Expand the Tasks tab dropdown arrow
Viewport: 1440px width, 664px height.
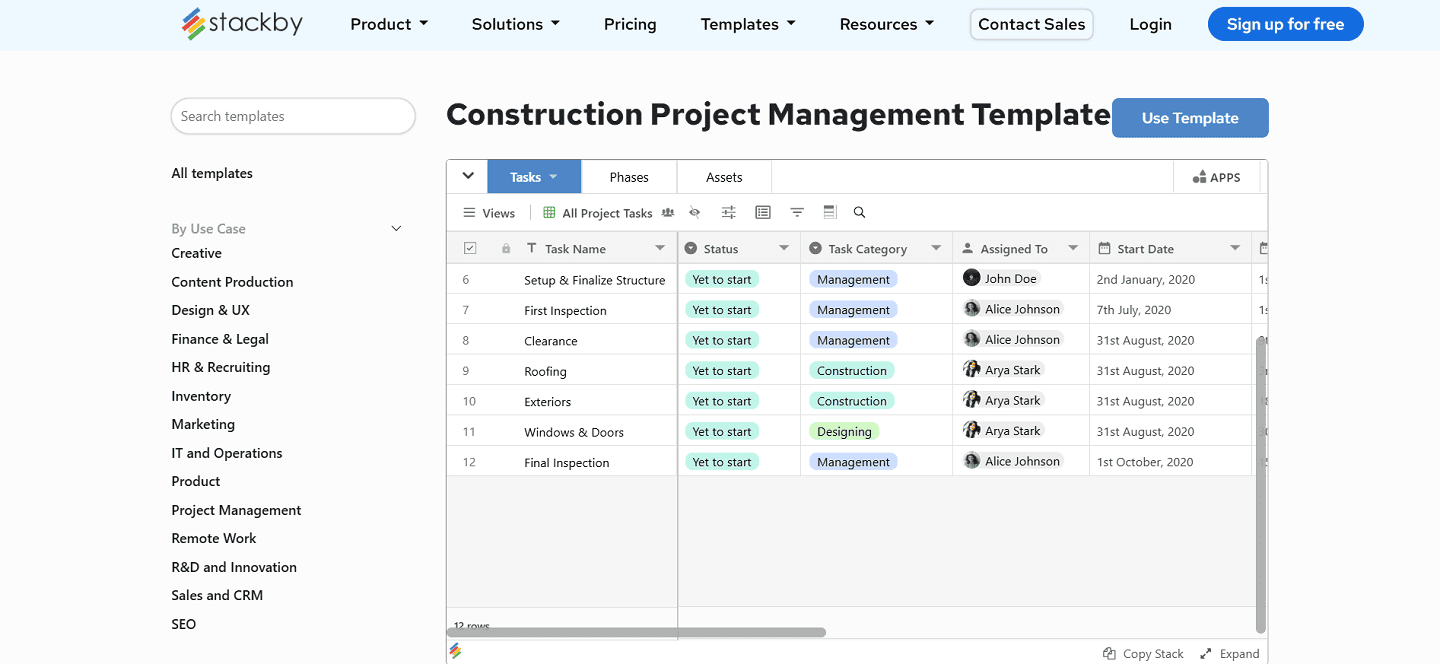click(556, 176)
